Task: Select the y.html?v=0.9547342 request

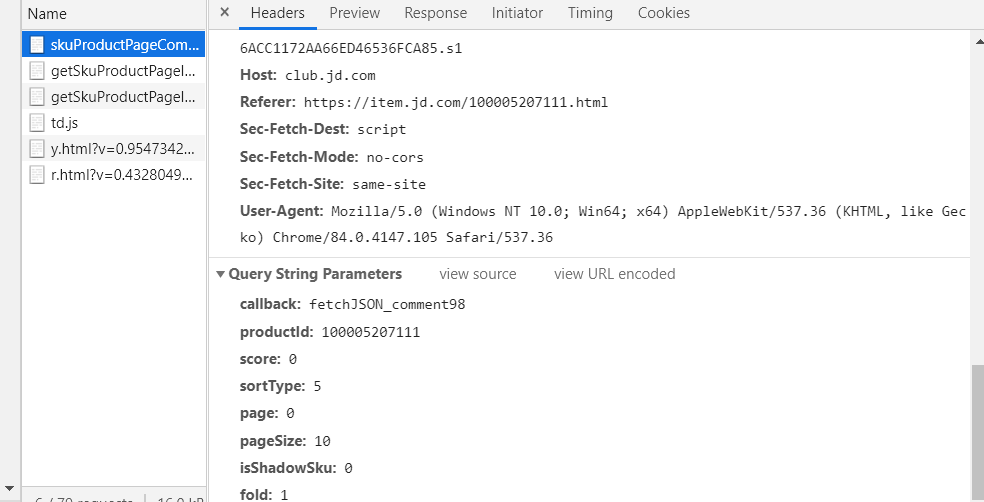Action: tap(122, 149)
